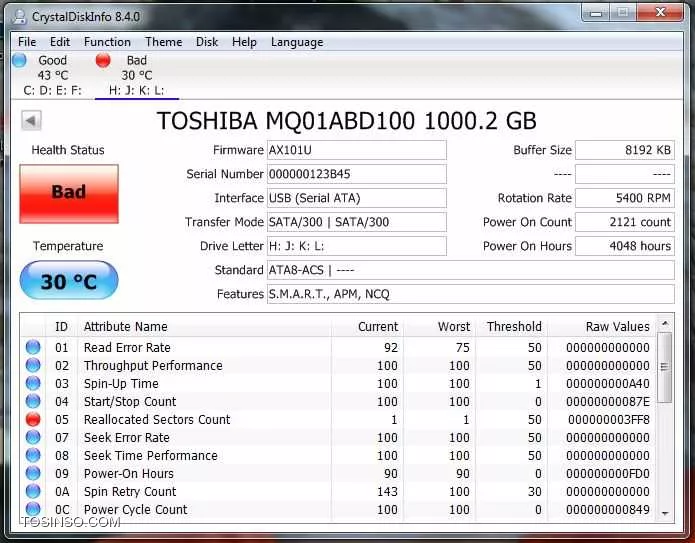695x543 pixels.
Task: Click status icon for Seek Time Performance
Action: coord(33,455)
